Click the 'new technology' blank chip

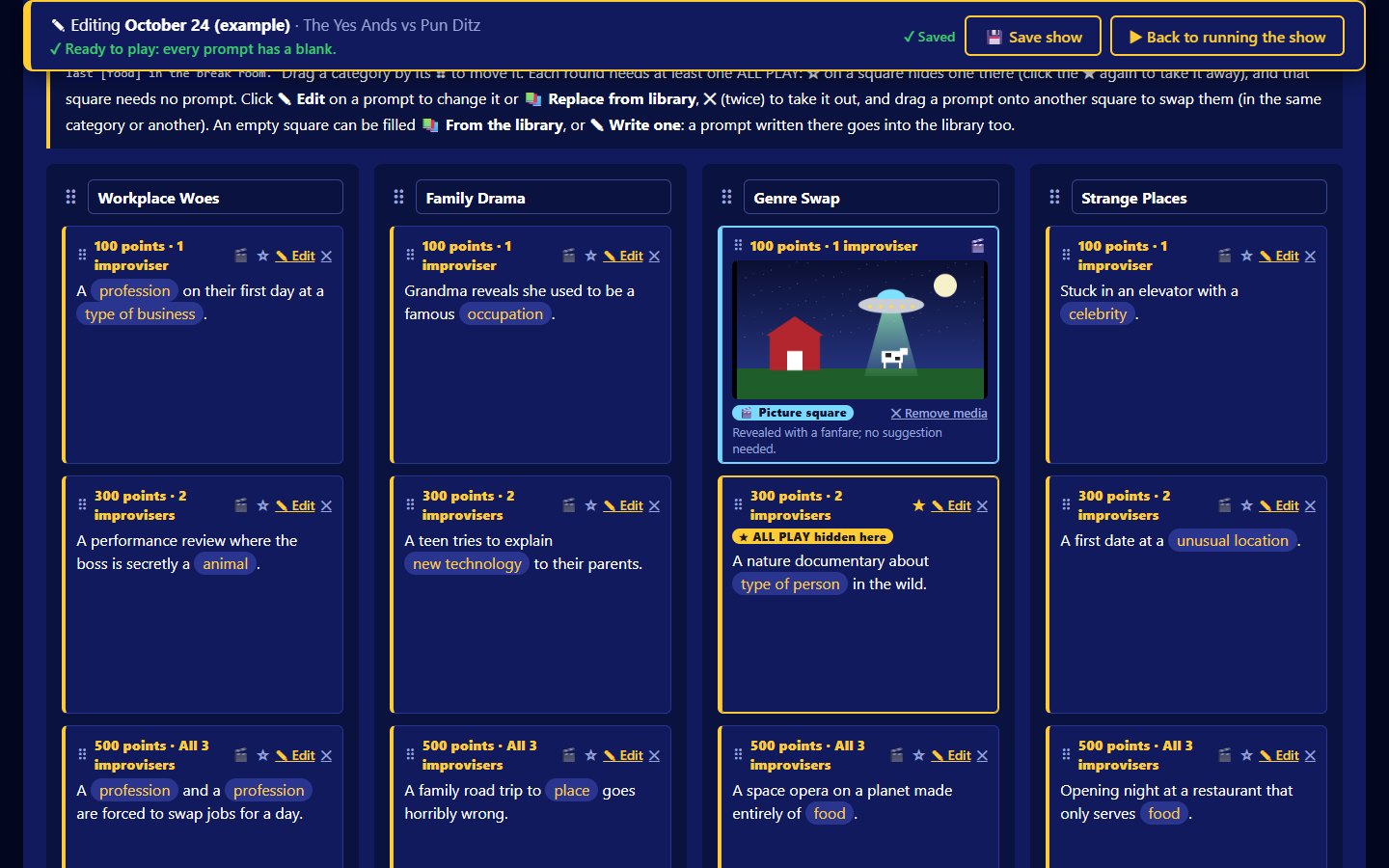467,563
